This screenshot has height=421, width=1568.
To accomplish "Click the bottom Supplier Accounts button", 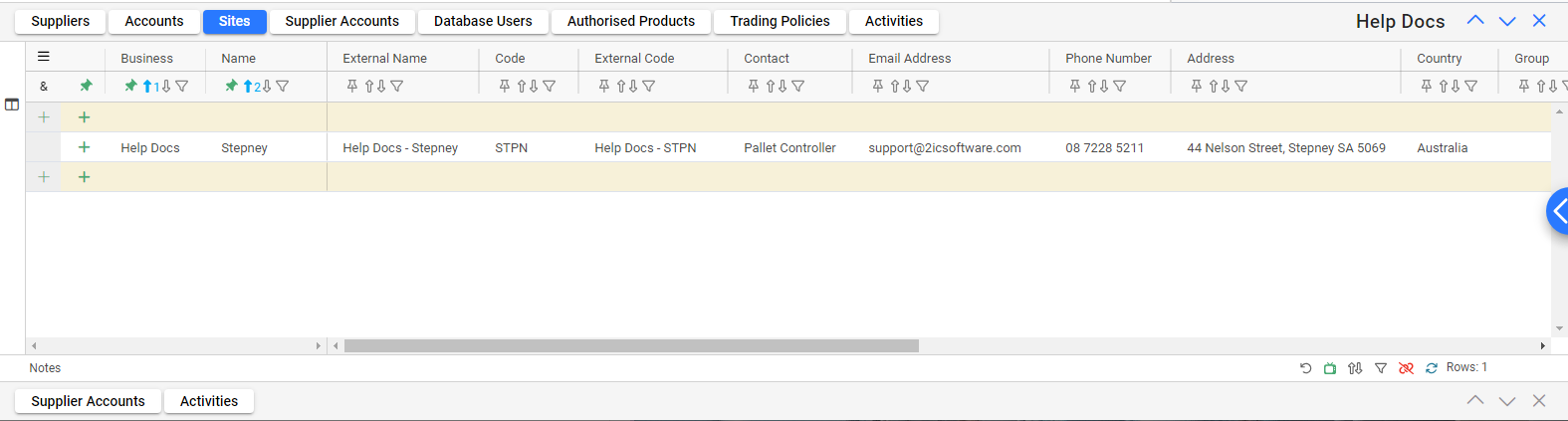I will pyautogui.click(x=88, y=401).
